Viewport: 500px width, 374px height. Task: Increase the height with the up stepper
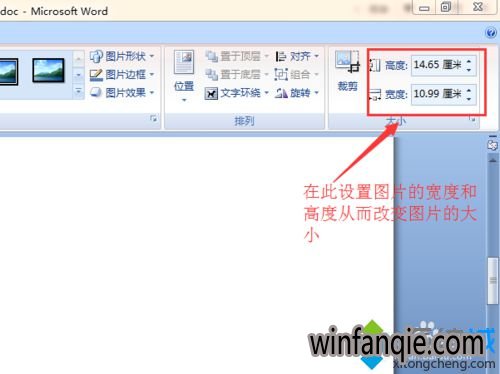tap(469, 61)
